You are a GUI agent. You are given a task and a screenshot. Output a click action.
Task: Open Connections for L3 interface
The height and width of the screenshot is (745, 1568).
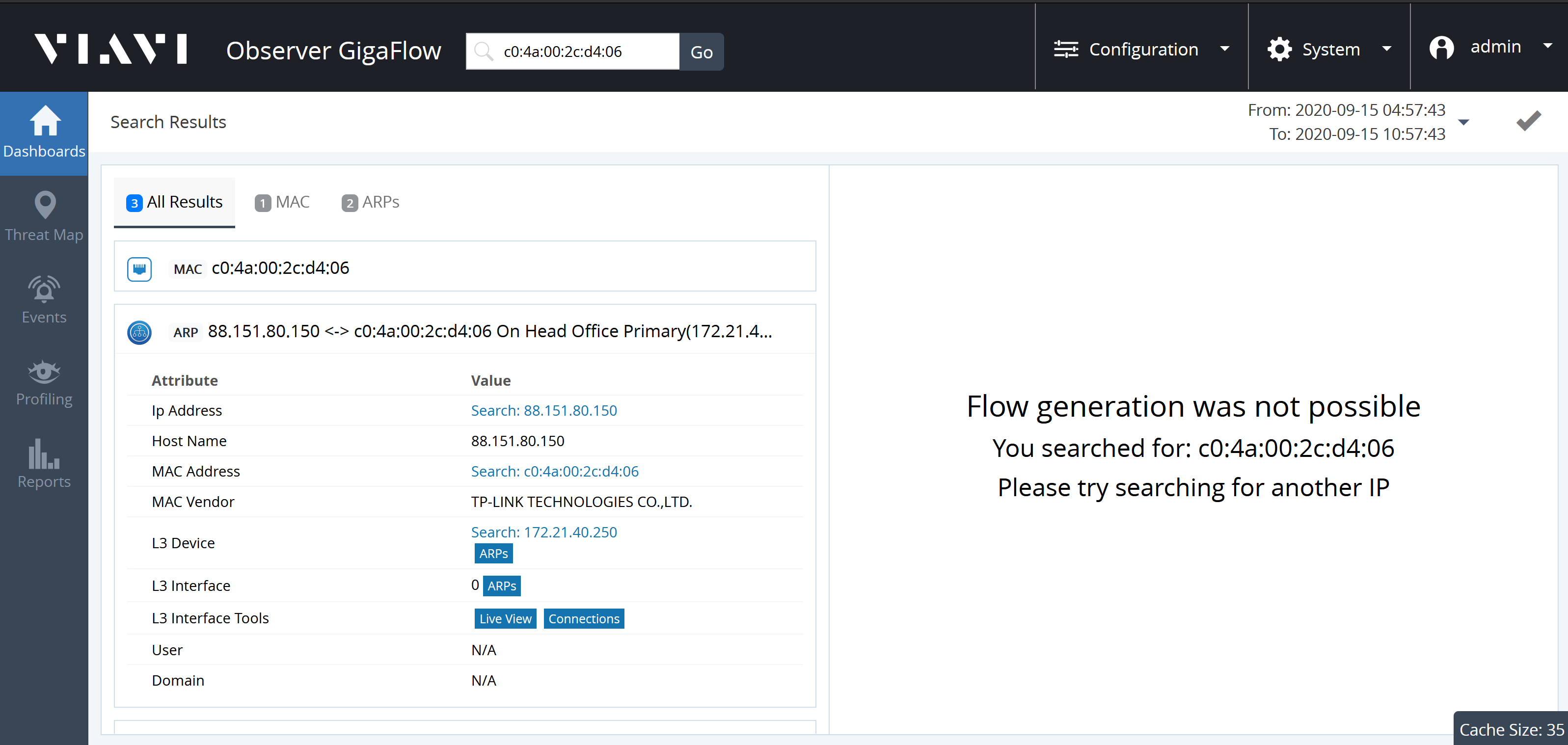coord(584,619)
